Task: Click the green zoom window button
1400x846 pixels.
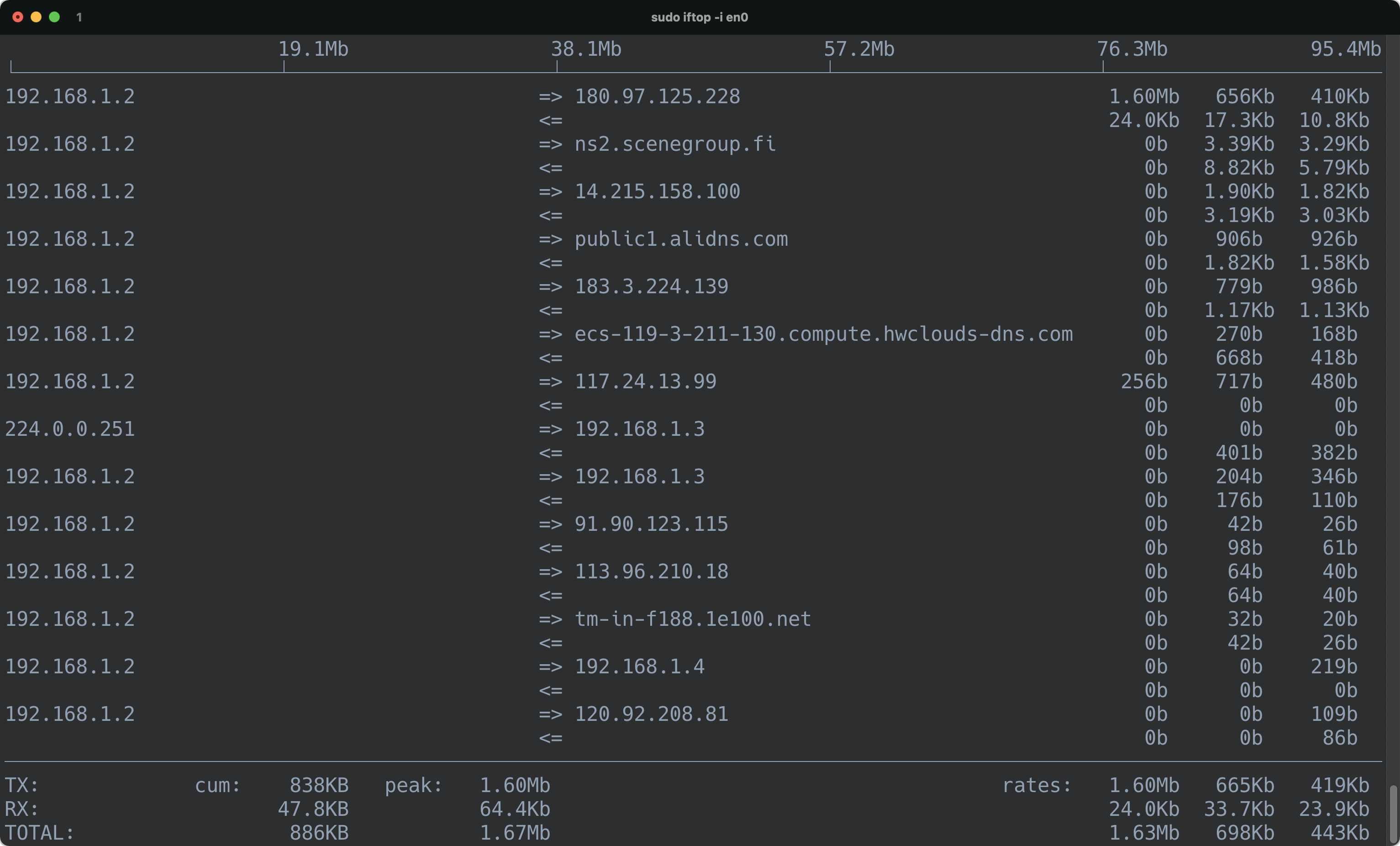Action: (x=54, y=17)
